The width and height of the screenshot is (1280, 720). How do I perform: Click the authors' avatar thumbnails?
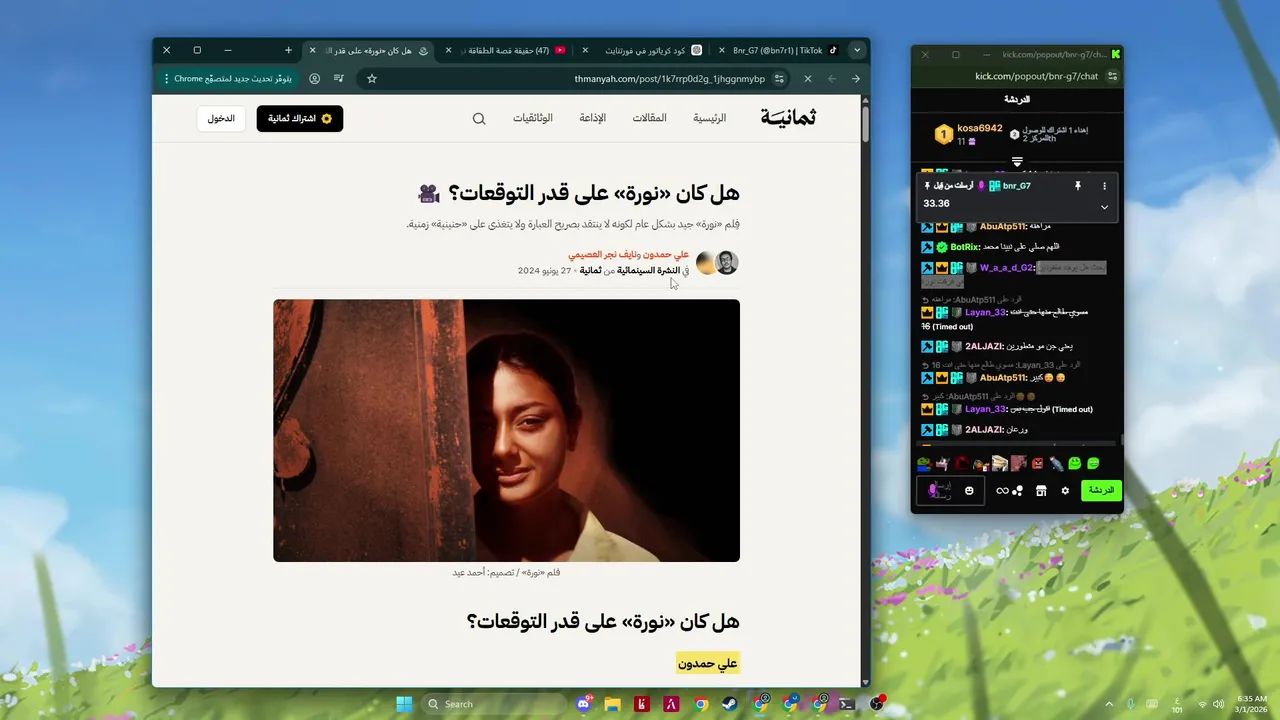pos(717,263)
